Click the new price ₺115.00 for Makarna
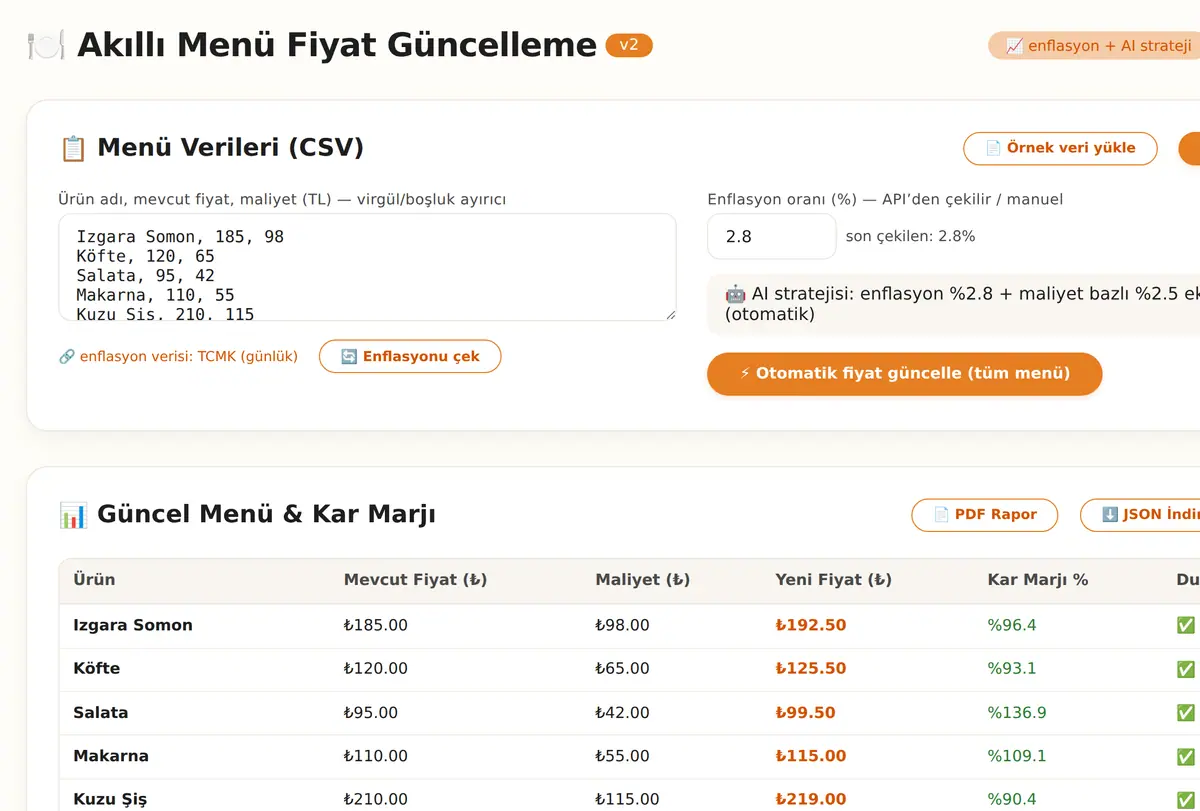This screenshot has height=811, width=1200. click(x=811, y=756)
